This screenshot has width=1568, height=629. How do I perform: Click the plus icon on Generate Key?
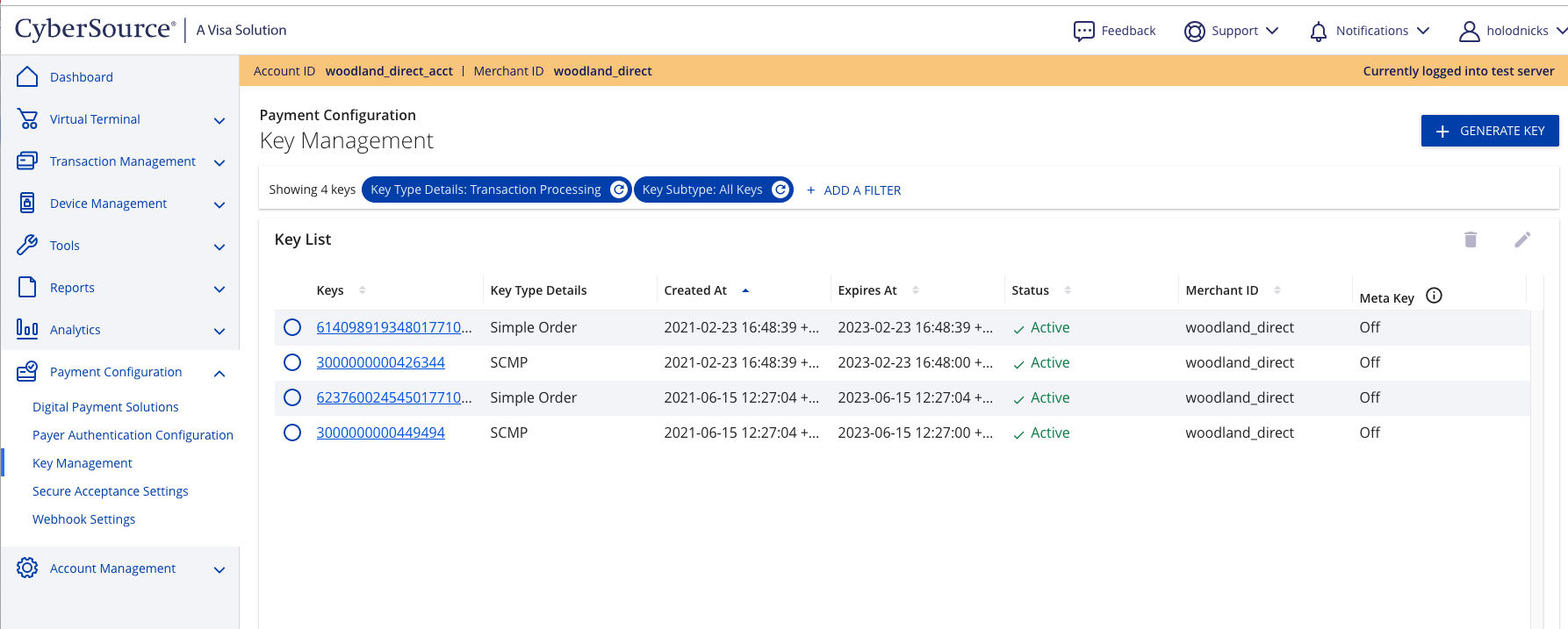pyautogui.click(x=1442, y=132)
